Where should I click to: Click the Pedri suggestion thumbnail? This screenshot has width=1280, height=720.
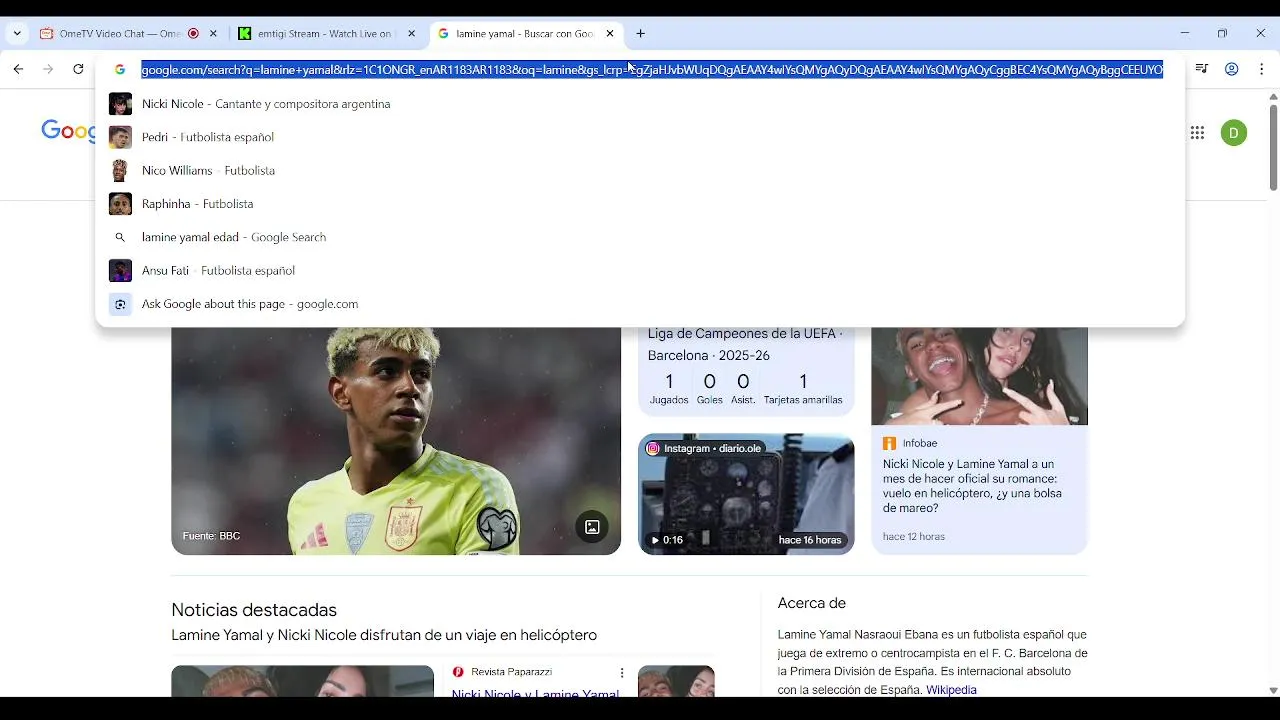(120, 137)
